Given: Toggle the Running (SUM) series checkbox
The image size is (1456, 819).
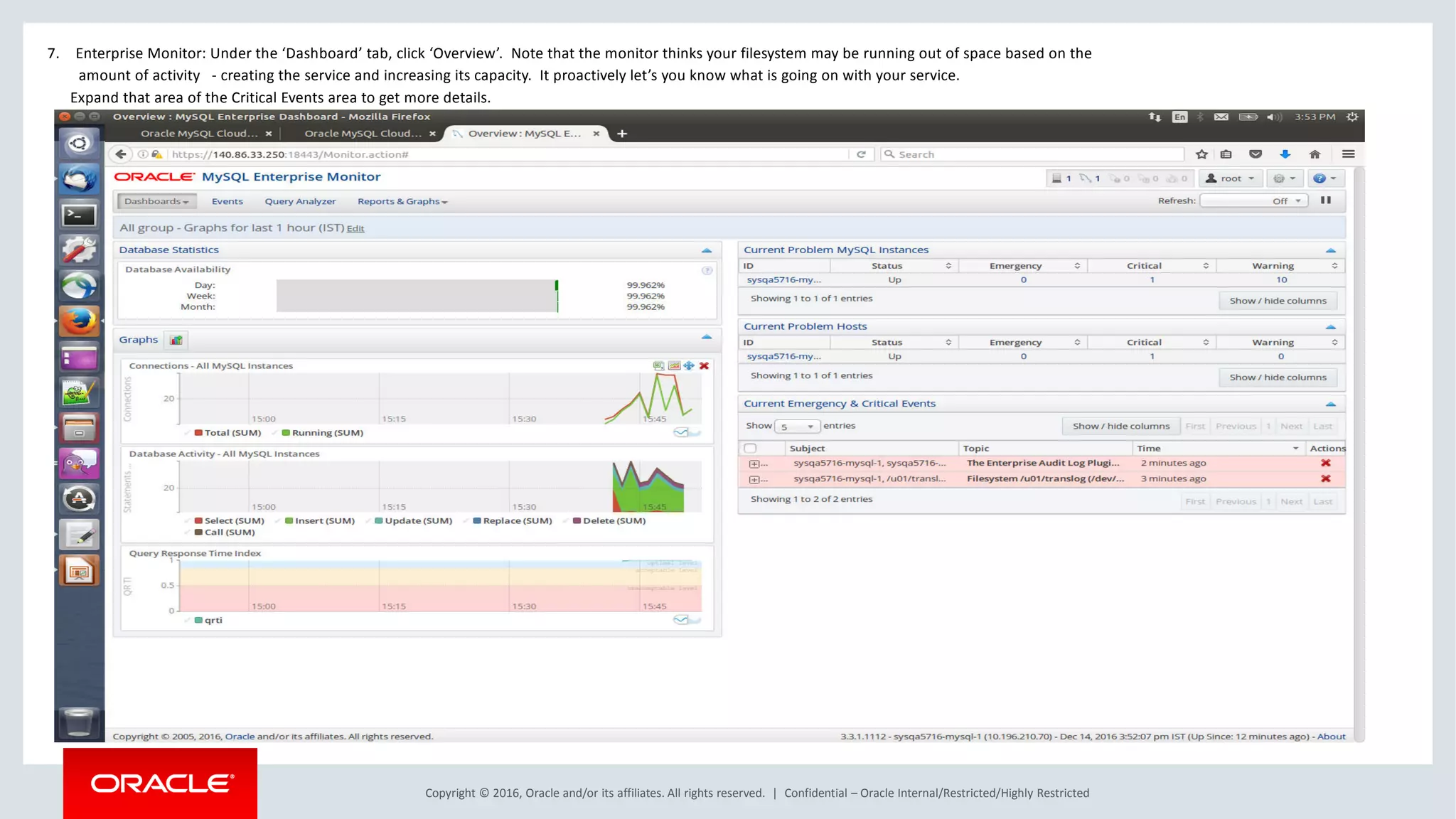Looking at the screenshot, I should click(276, 433).
